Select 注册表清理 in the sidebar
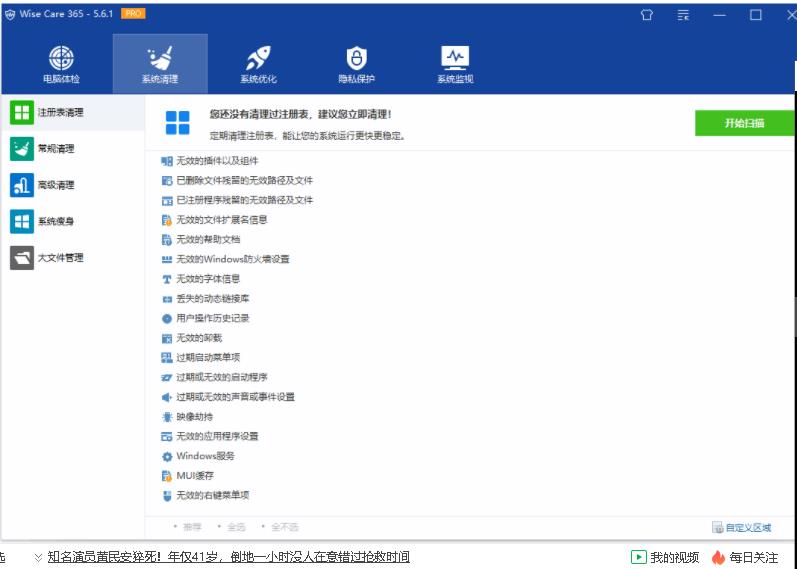 click(73, 112)
